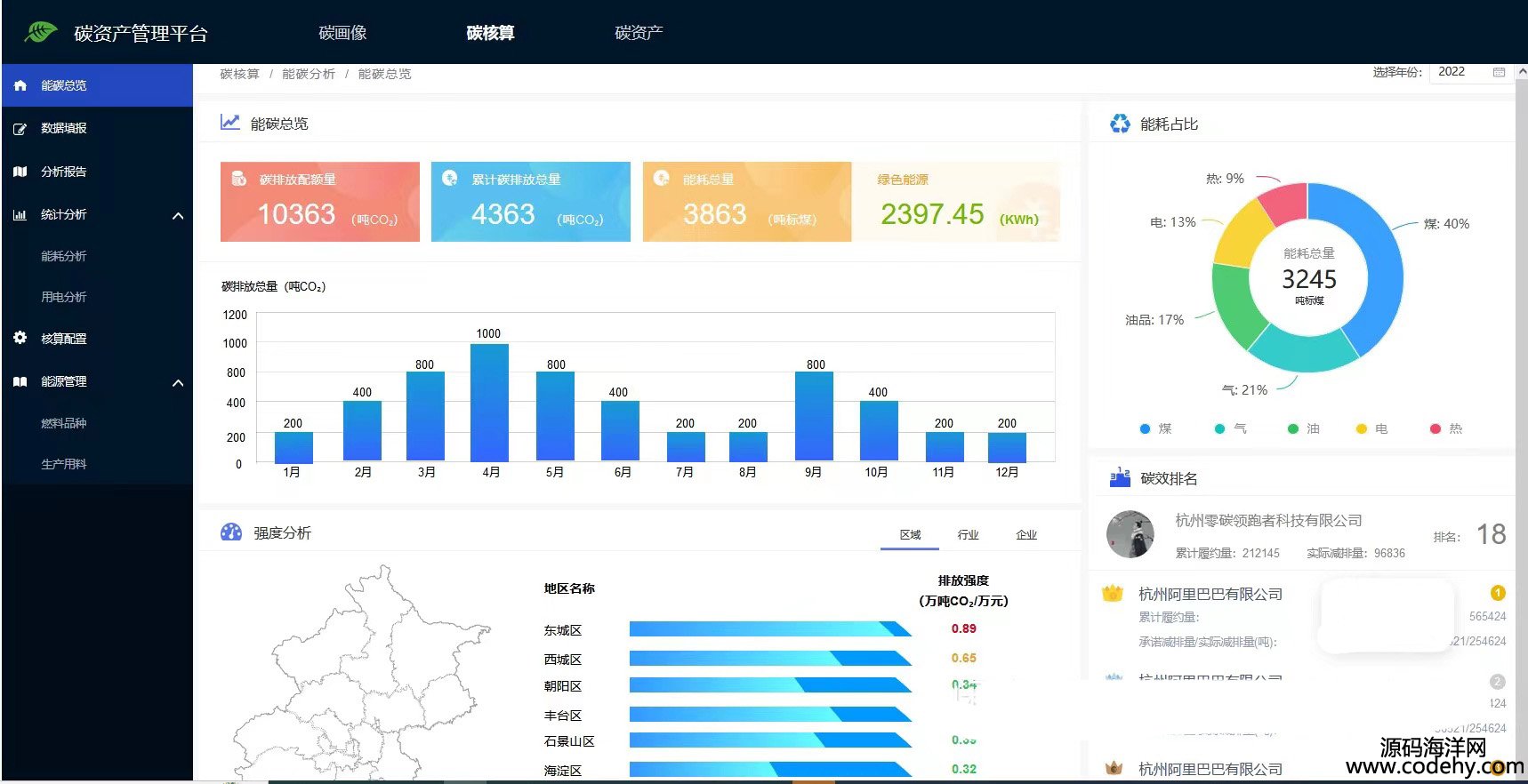Screen dimensions: 1528x784
Task: Toggle the 气 legend item in donut chart
Action: [x=1231, y=428]
